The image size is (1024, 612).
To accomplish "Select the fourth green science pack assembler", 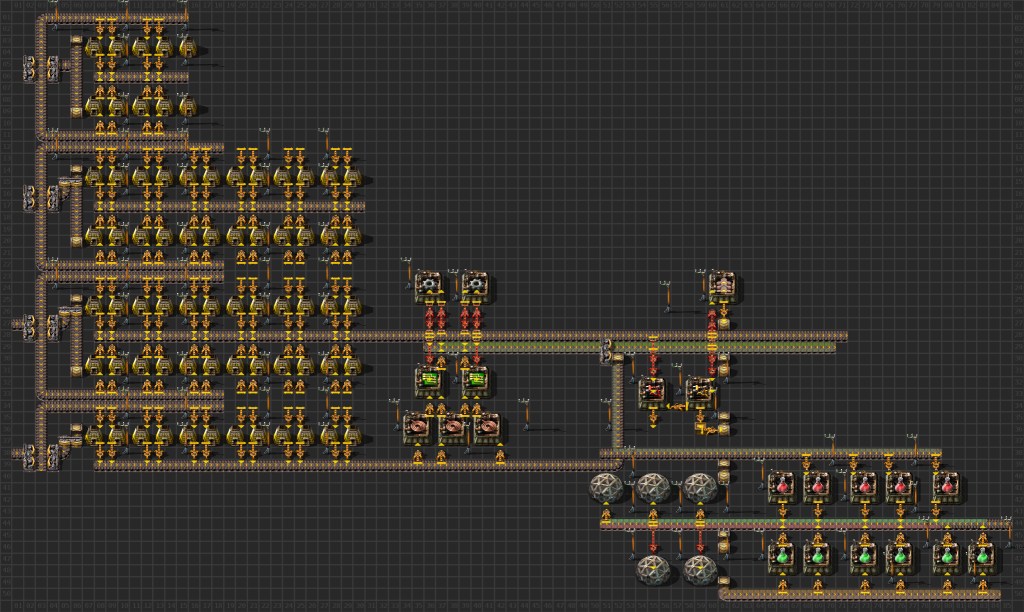I will (899, 558).
